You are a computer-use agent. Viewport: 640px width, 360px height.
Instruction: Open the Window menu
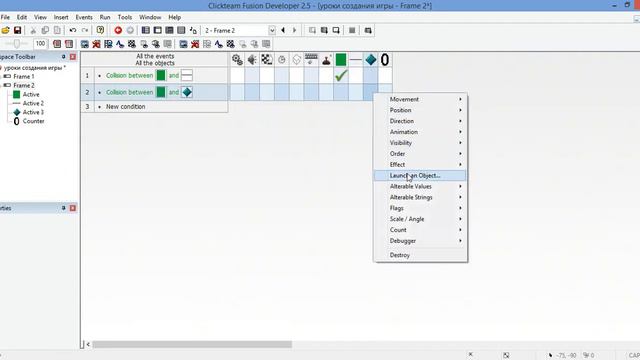150,17
